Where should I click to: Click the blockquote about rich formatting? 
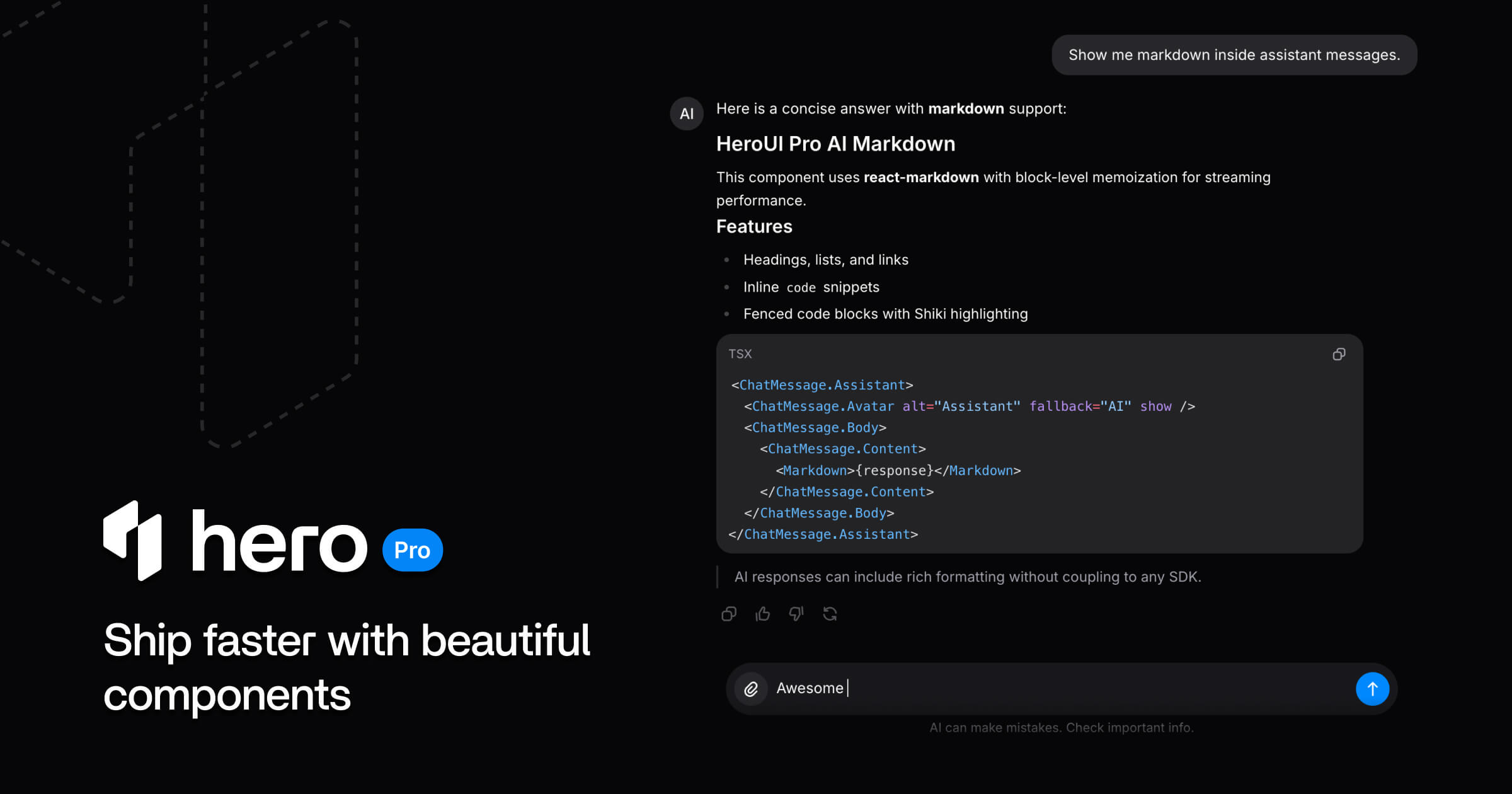968,577
